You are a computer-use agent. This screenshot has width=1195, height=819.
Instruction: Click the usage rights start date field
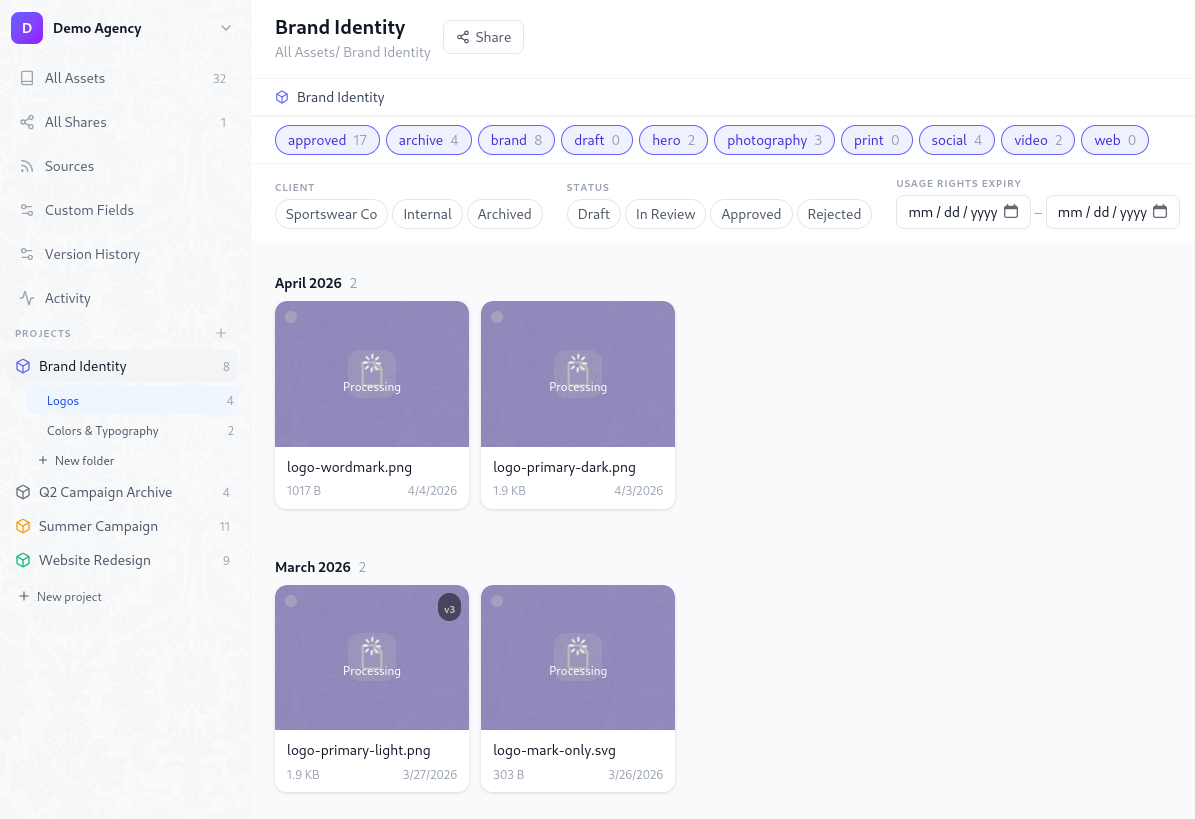pos(963,212)
